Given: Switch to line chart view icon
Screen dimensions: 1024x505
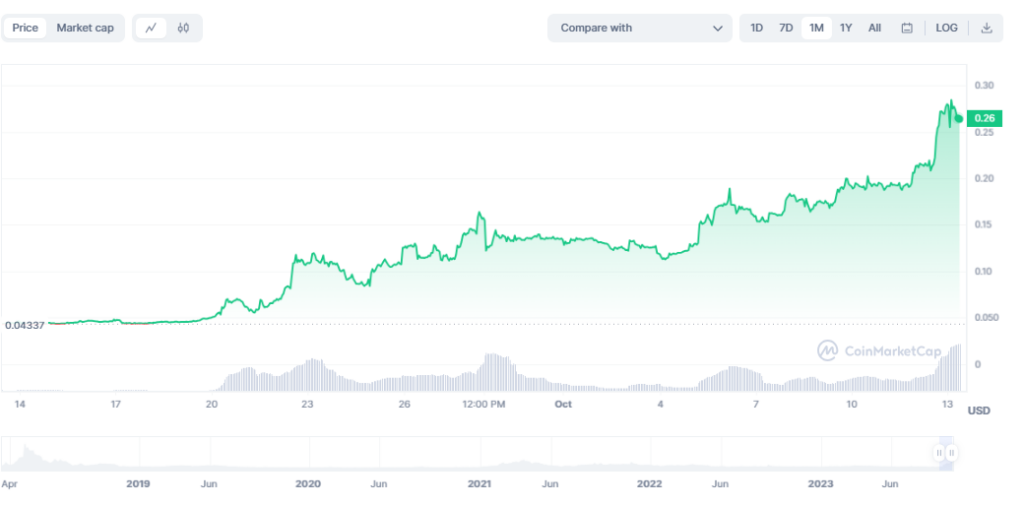Looking at the screenshot, I should (x=151, y=28).
